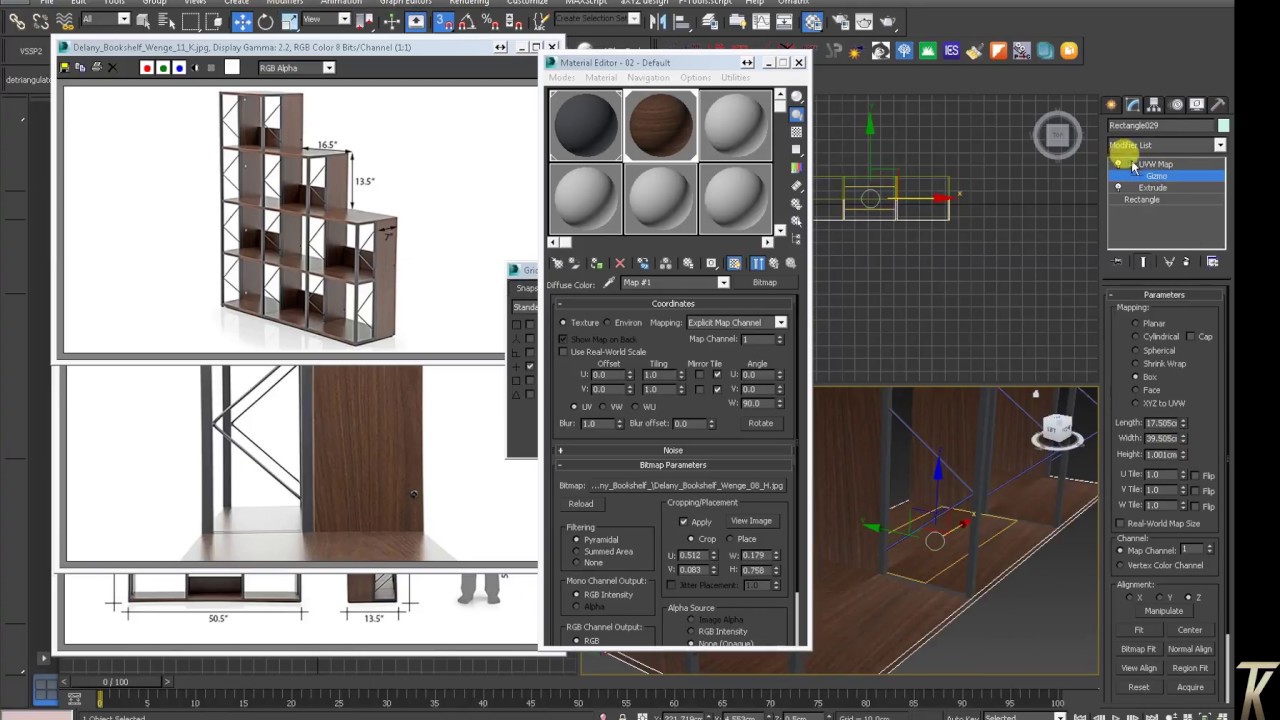
Task: Collapse the Parameters rollout in Modify panel
Action: (1164, 295)
